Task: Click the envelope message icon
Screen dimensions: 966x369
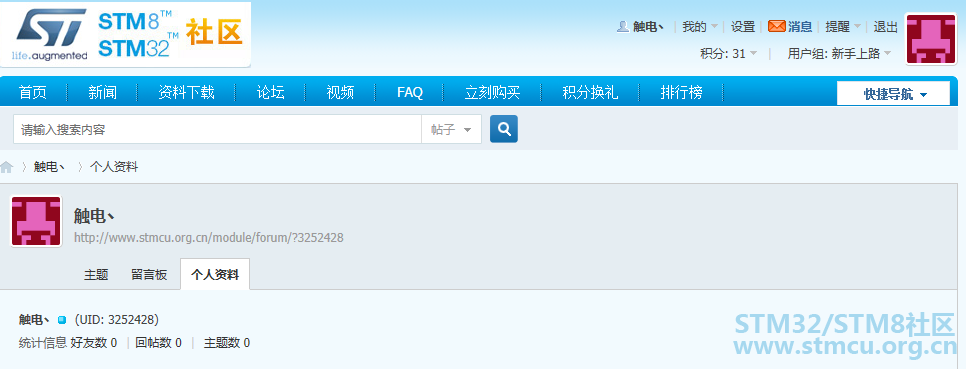Action: (777, 26)
